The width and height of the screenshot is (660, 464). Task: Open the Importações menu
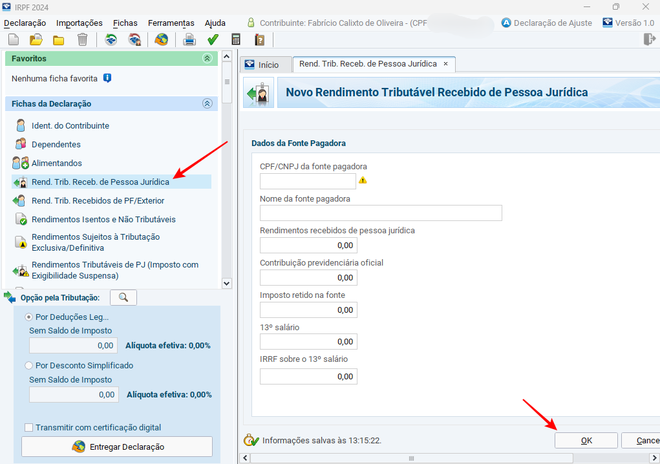pos(79,23)
